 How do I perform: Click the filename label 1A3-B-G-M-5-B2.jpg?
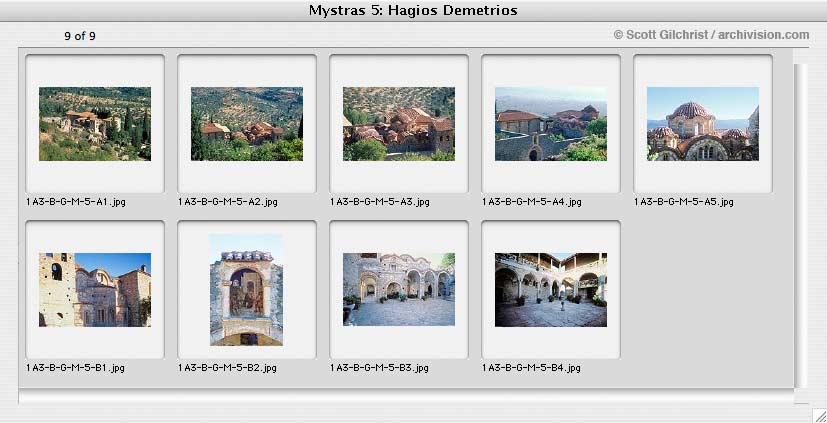(227, 368)
